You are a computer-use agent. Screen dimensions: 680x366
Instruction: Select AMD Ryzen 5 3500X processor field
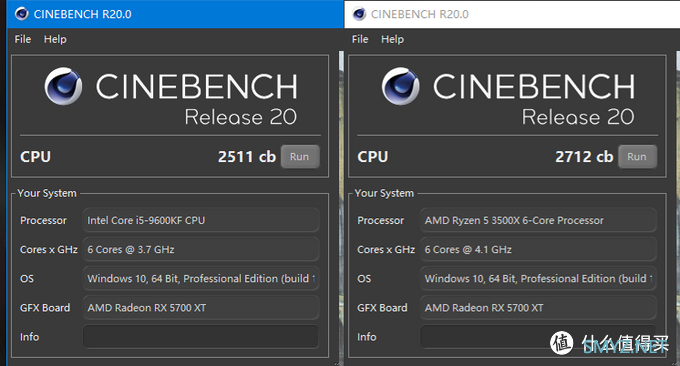[x=538, y=220]
